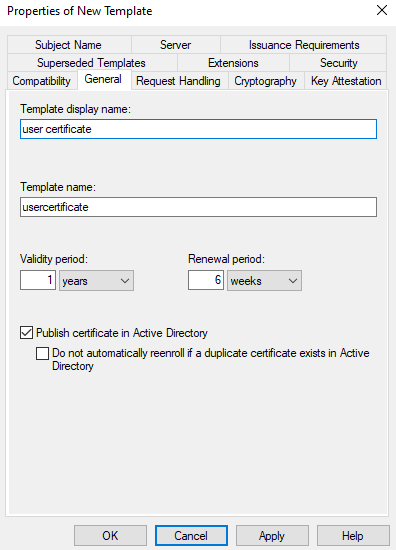This screenshot has height=550, width=396.
Task: Focus the Renewal period number box
Action: [206, 280]
